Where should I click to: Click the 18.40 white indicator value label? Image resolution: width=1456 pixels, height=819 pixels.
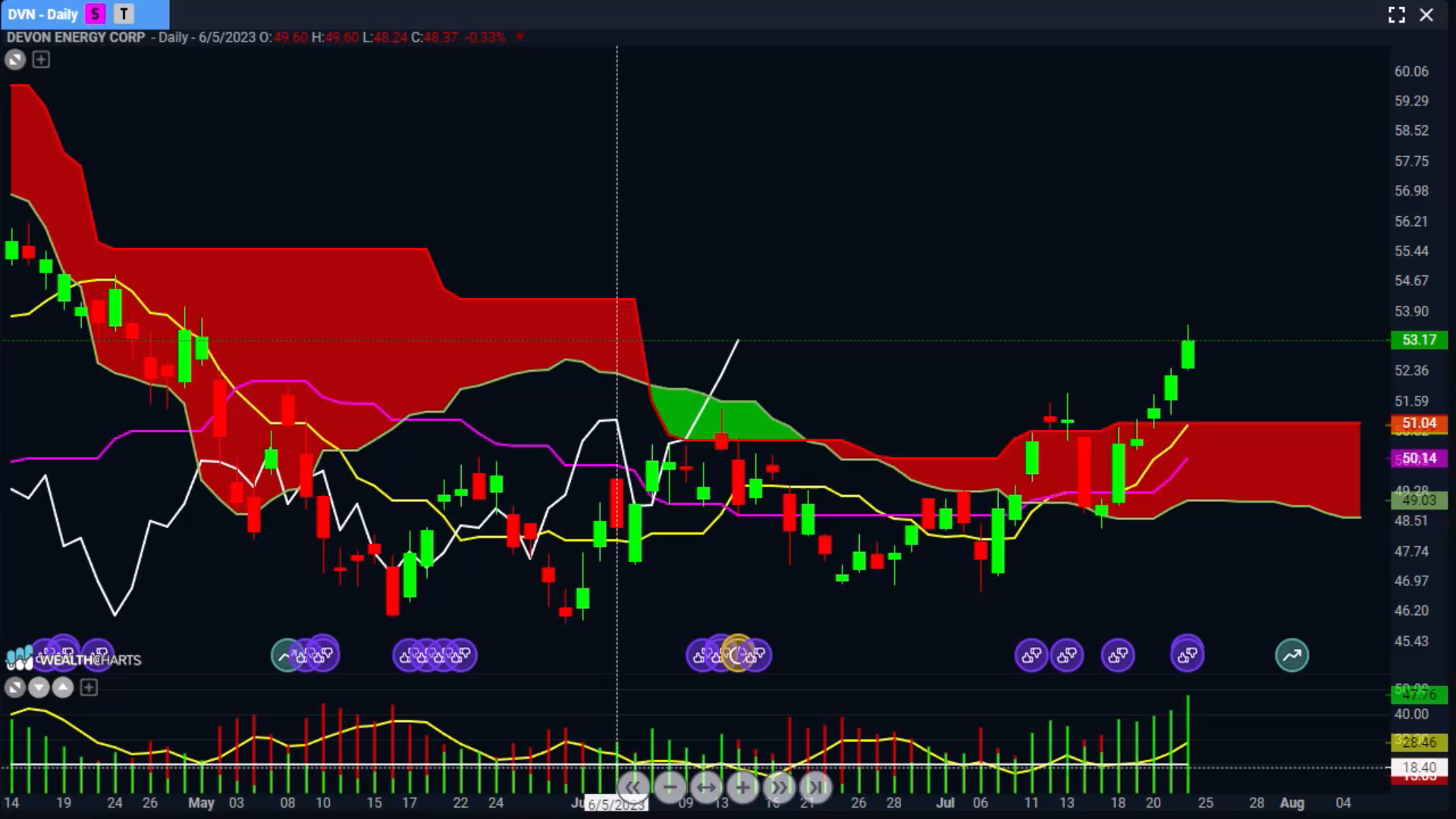[1419, 767]
